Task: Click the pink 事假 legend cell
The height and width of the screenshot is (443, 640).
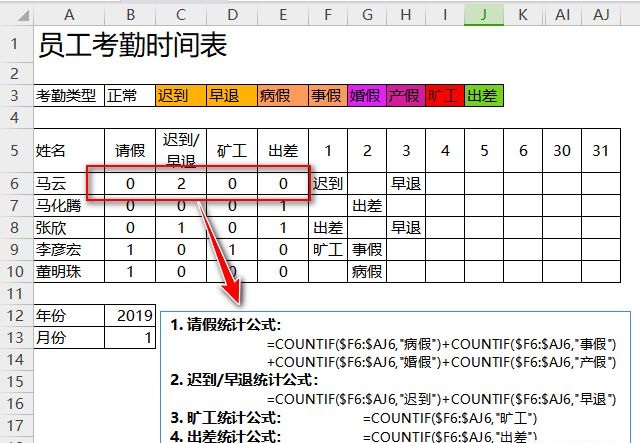Action: 327,96
